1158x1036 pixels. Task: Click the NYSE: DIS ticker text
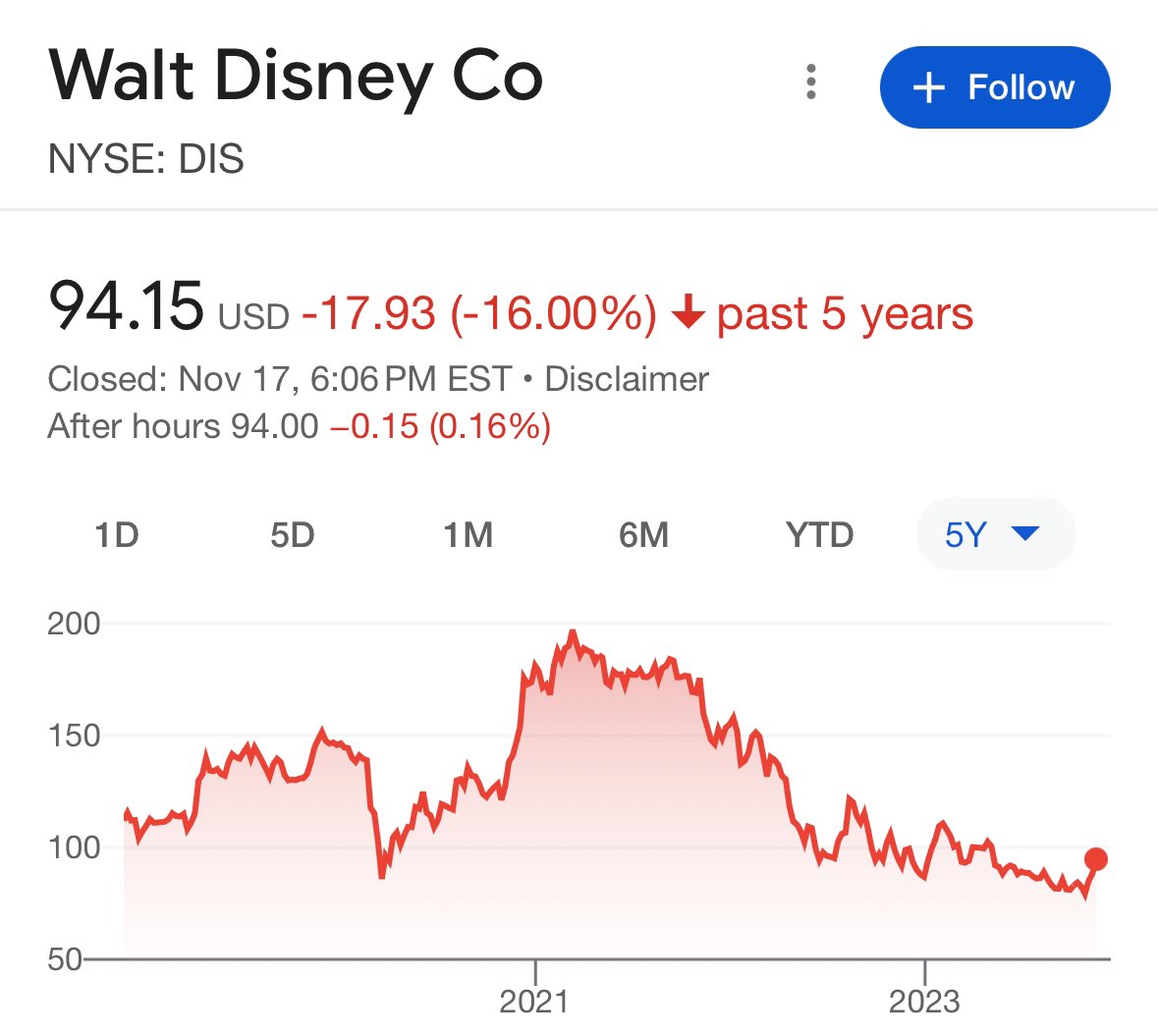(145, 159)
